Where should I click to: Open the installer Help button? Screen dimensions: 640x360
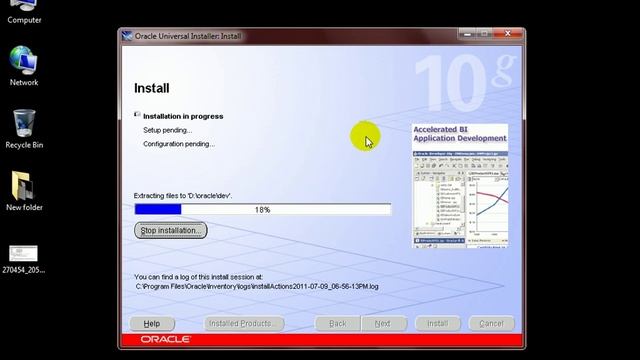(152, 324)
